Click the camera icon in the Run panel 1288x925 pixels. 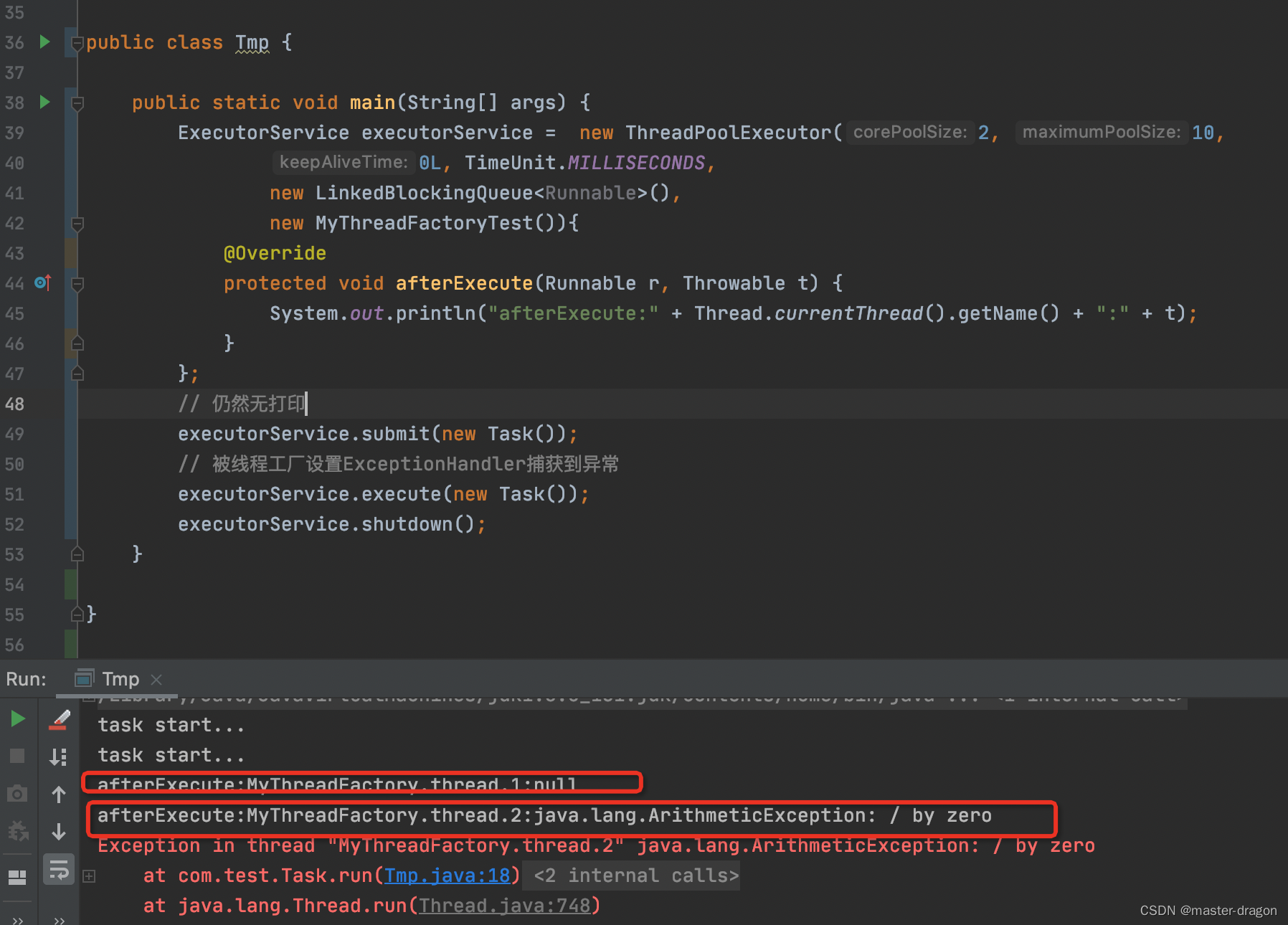pos(17,794)
